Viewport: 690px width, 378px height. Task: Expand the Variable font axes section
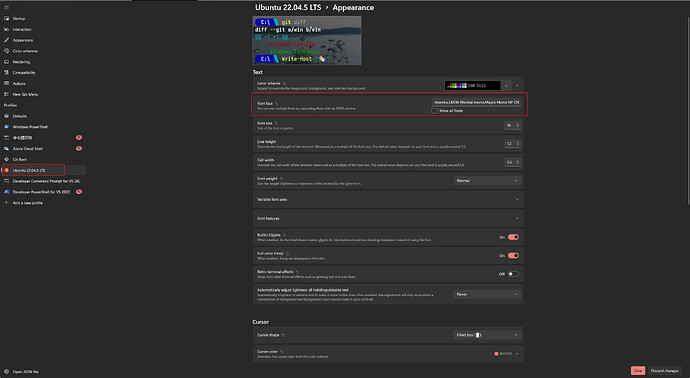tap(388, 200)
